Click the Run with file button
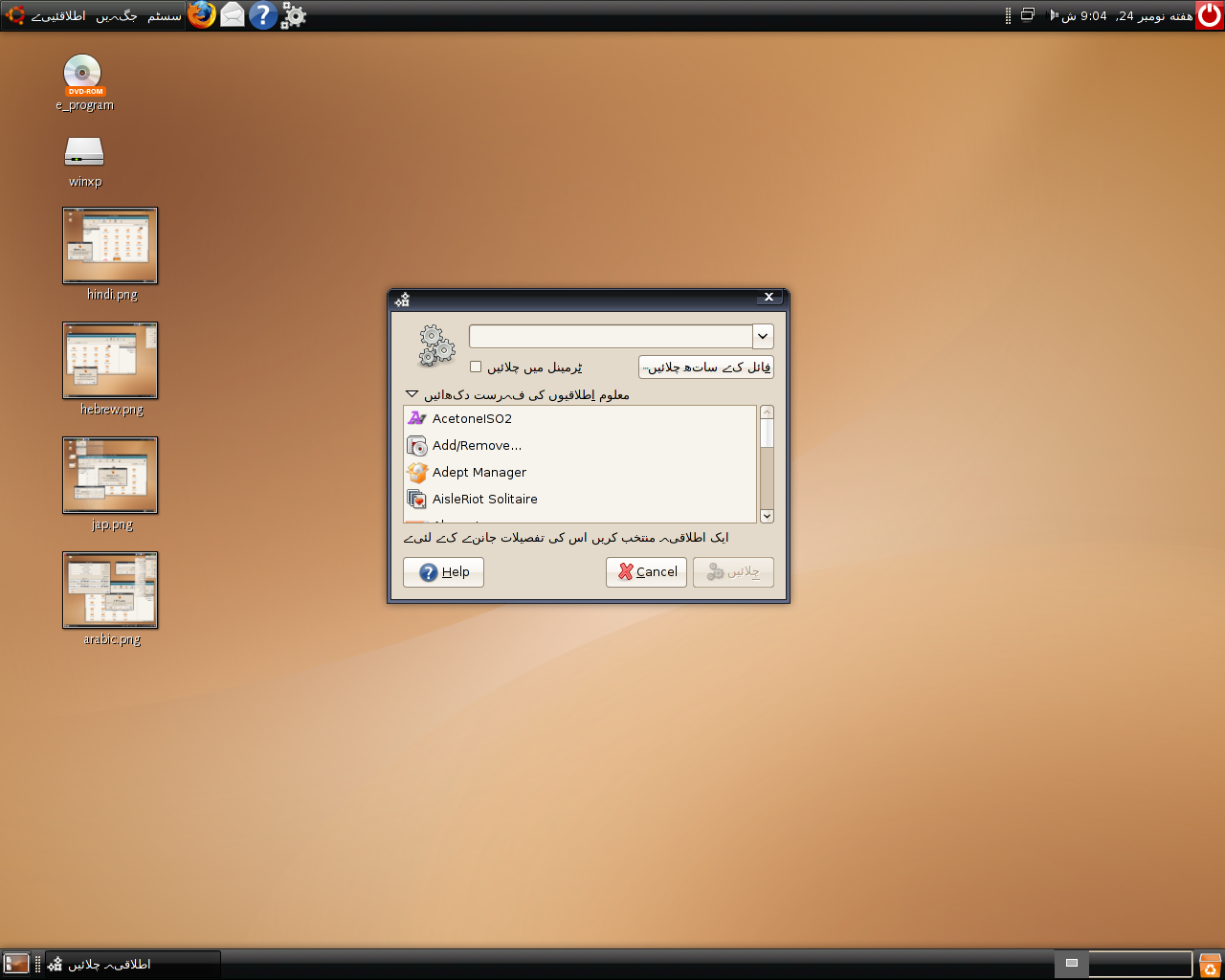The image size is (1225, 980). coord(706,367)
